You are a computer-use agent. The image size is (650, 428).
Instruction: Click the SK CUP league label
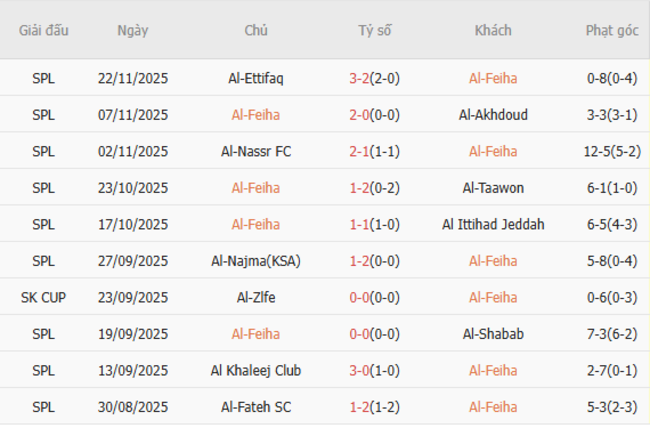coord(43,297)
